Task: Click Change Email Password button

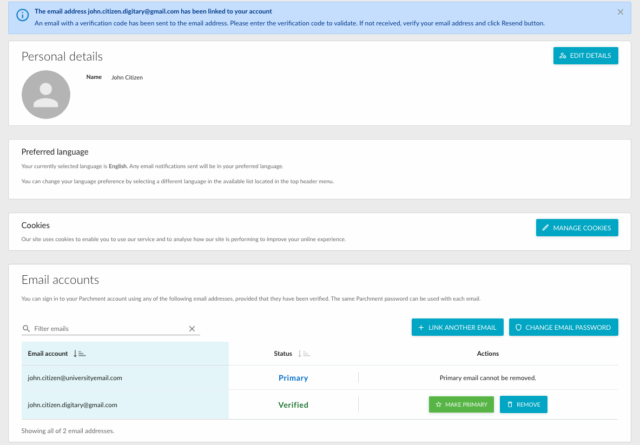Action: click(563, 327)
